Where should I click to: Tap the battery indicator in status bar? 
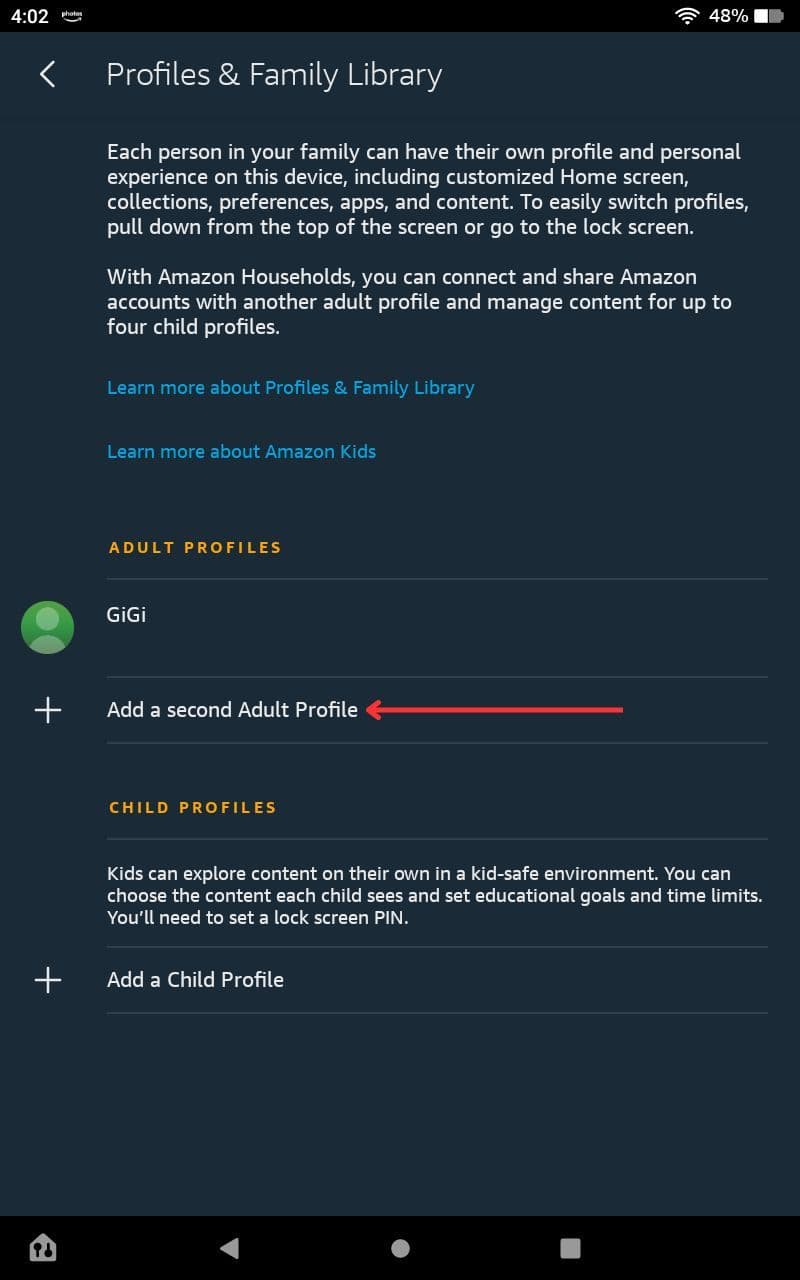coord(768,16)
